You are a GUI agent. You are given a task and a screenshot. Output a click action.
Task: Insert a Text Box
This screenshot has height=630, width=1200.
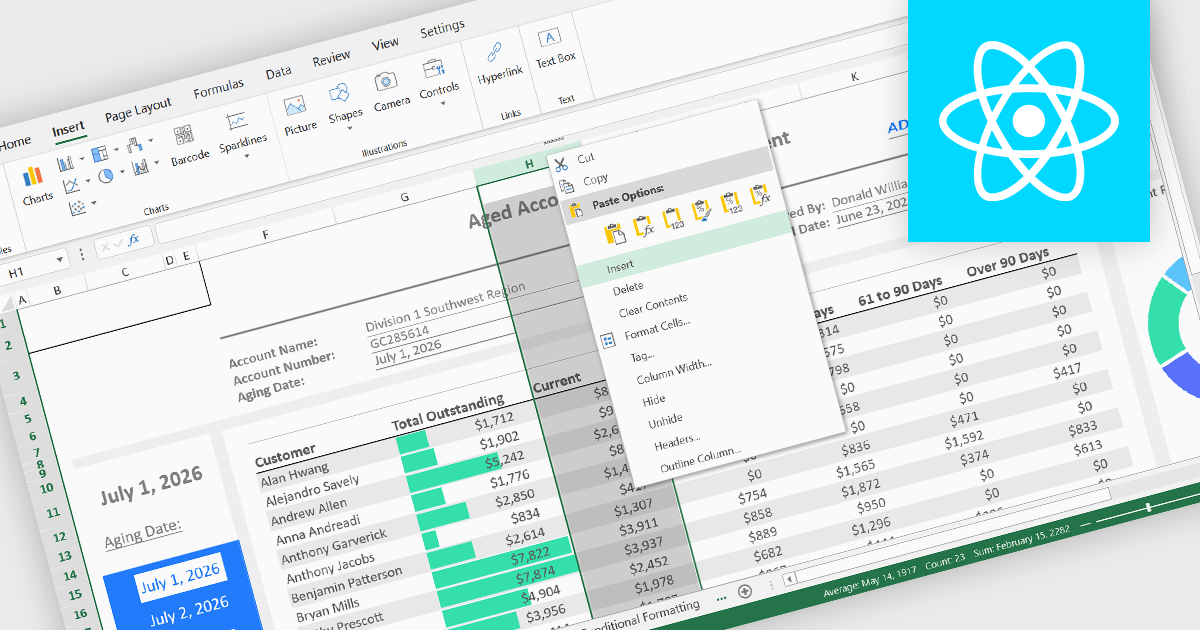(x=553, y=48)
